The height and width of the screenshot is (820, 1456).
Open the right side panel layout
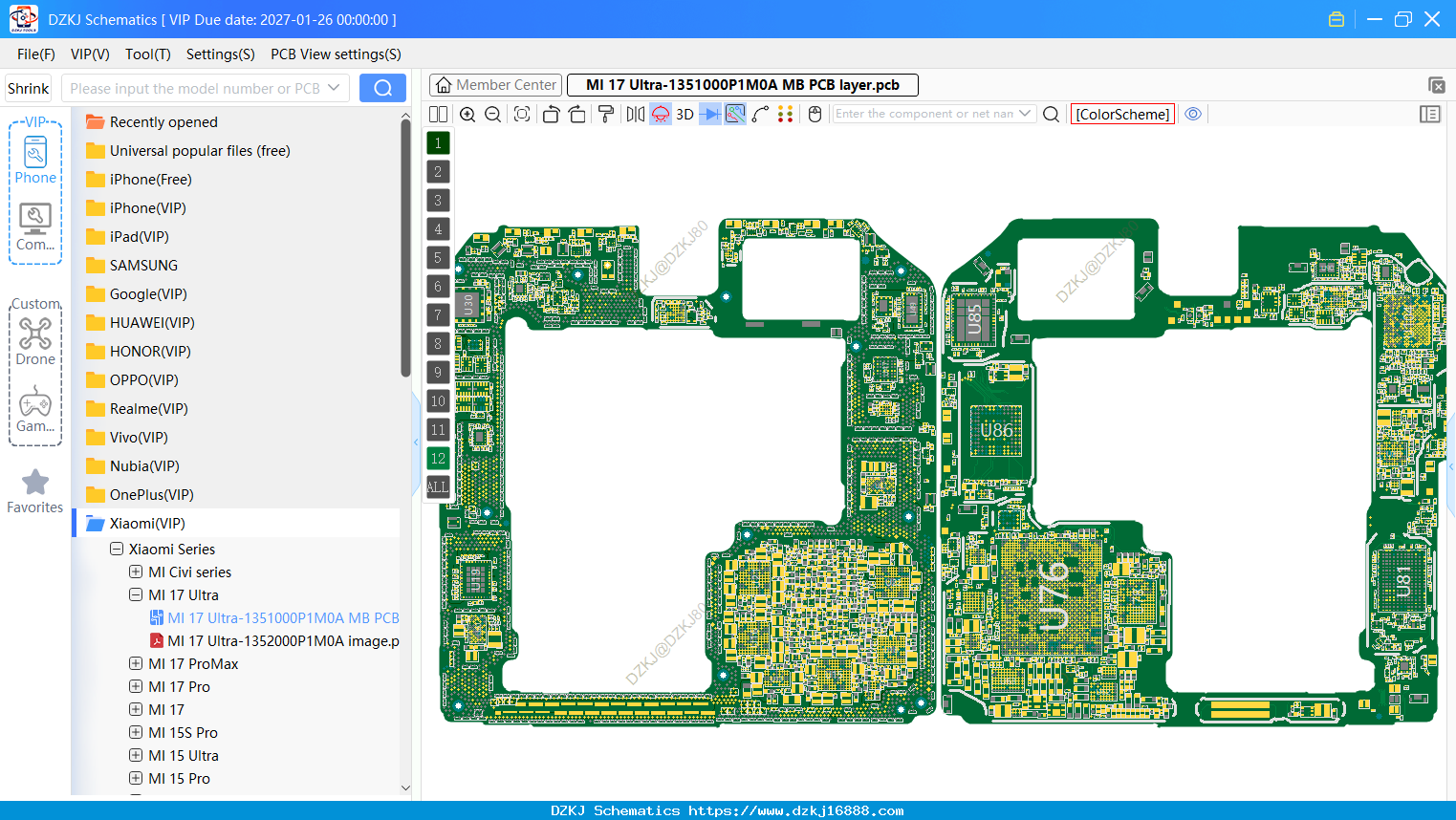1430,114
